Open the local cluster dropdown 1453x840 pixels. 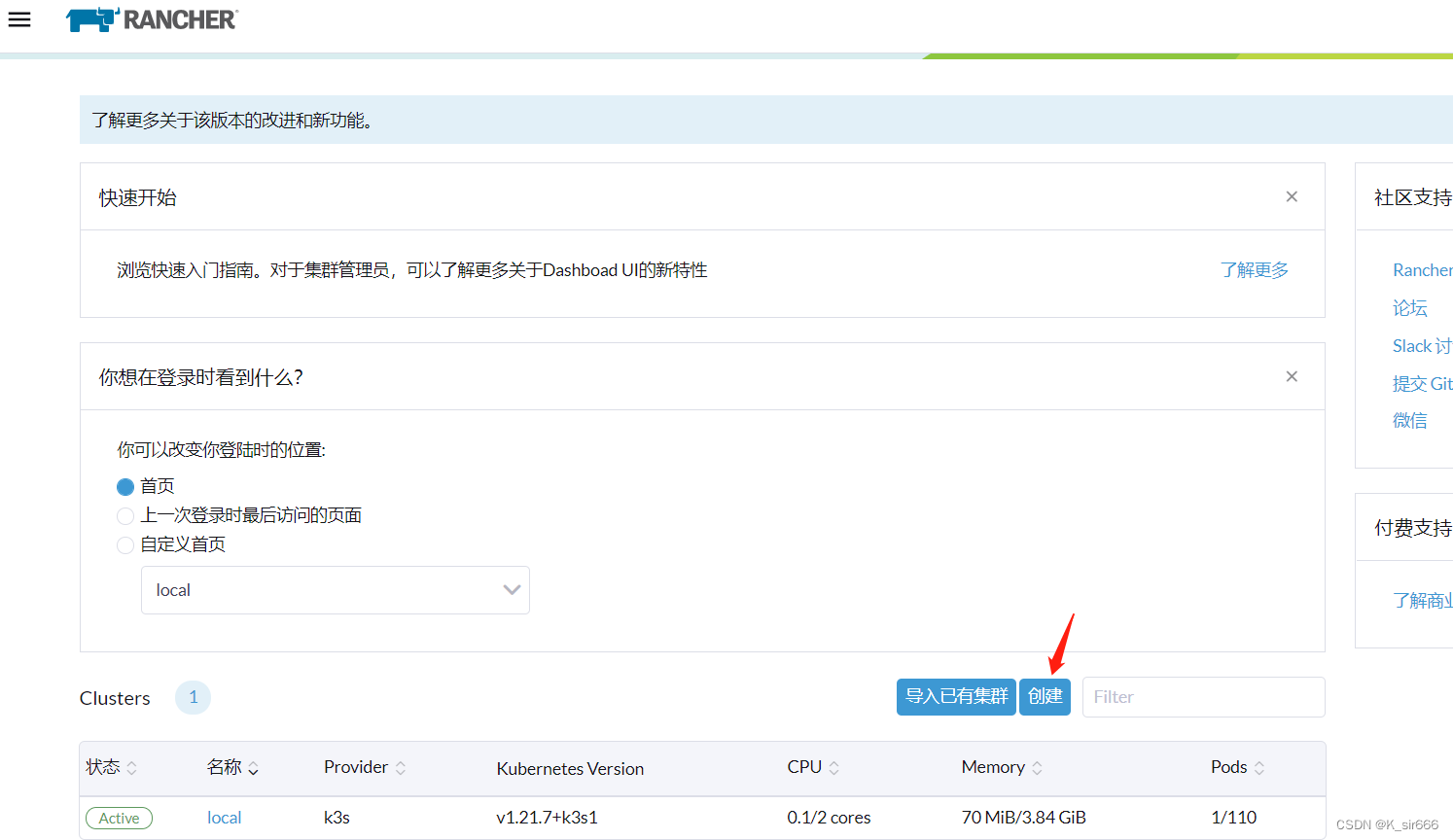(336, 590)
